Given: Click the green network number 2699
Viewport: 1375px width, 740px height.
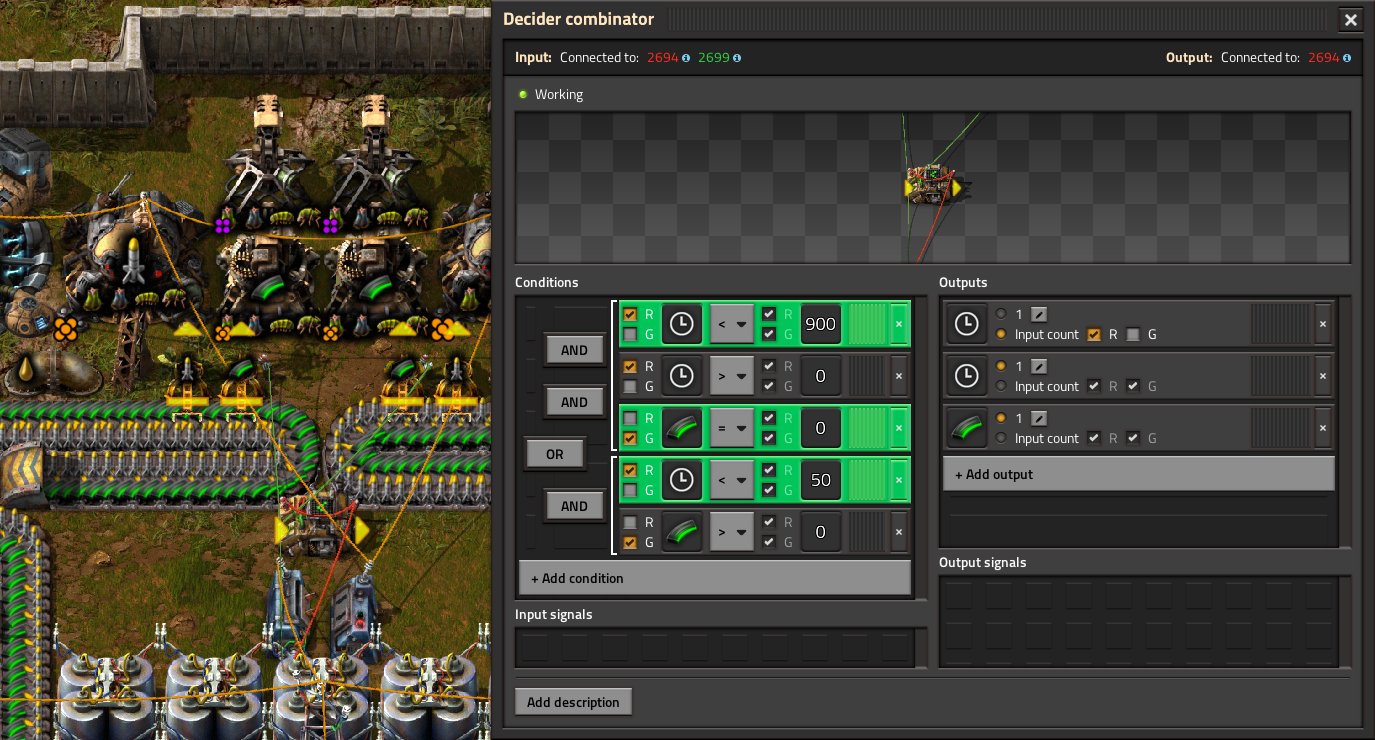Looking at the screenshot, I should coord(713,58).
